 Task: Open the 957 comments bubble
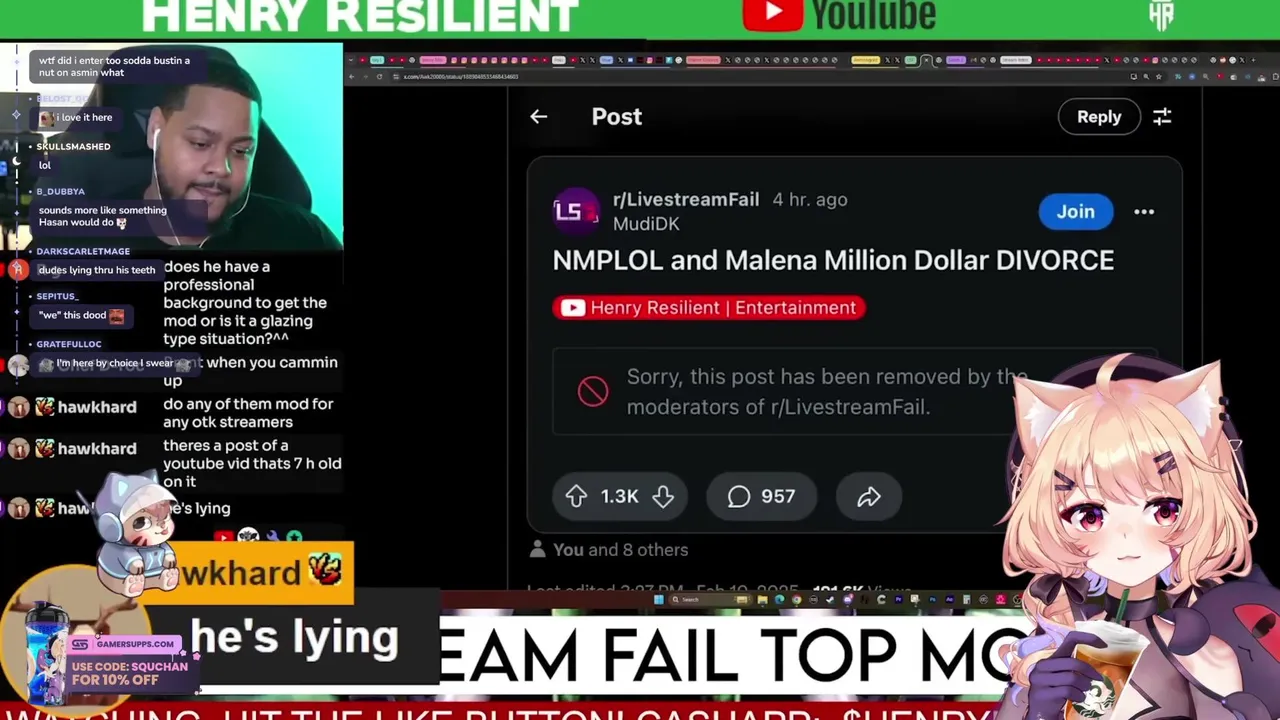click(761, 496)
